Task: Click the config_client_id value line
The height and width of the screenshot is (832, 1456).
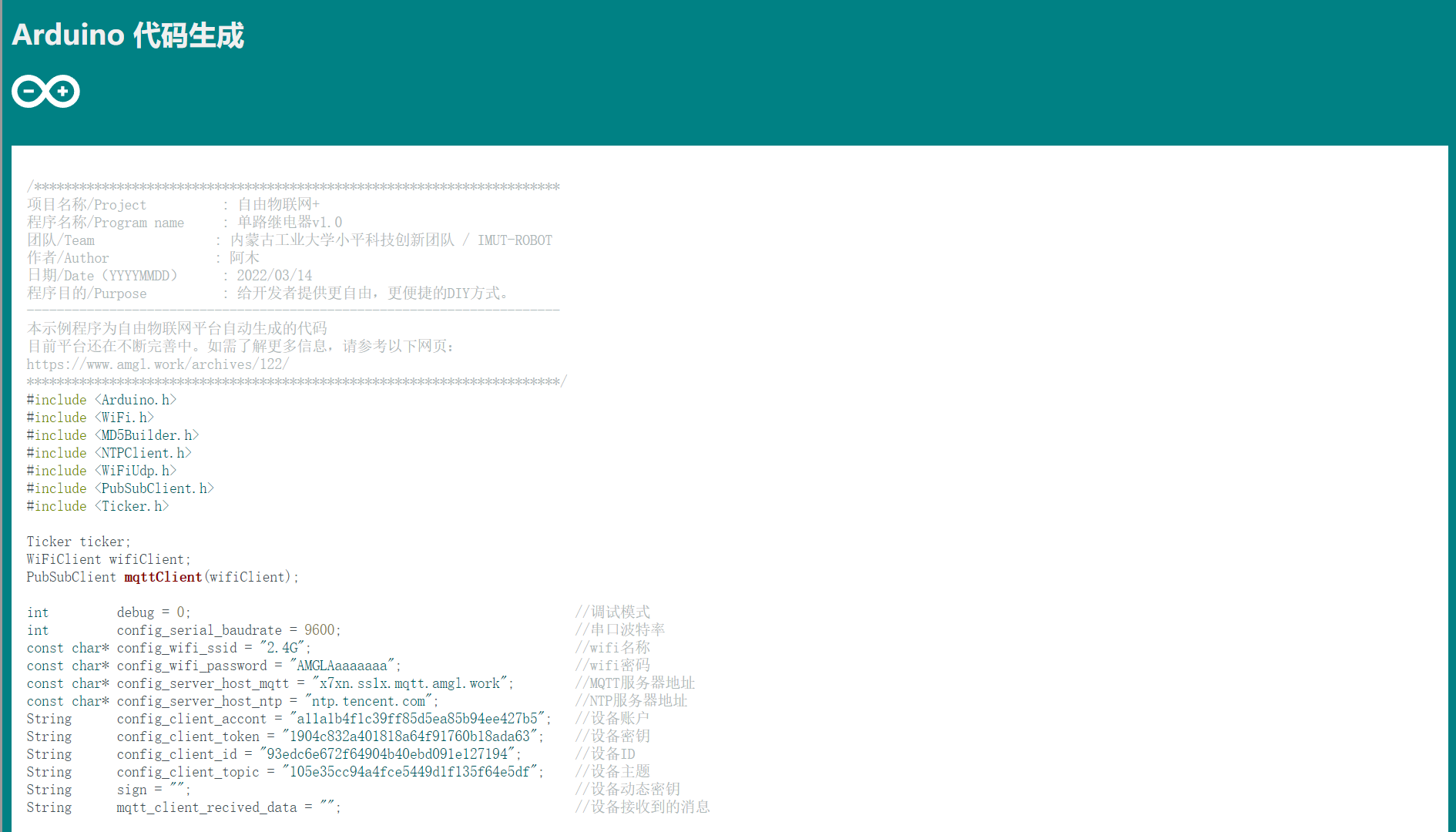Action: click(274, 754)
